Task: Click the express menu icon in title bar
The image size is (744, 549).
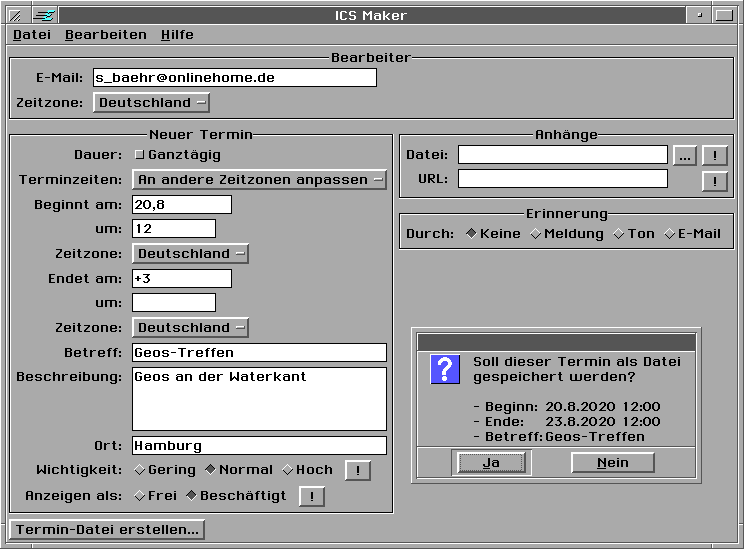Action: click(x=45, y=15)
